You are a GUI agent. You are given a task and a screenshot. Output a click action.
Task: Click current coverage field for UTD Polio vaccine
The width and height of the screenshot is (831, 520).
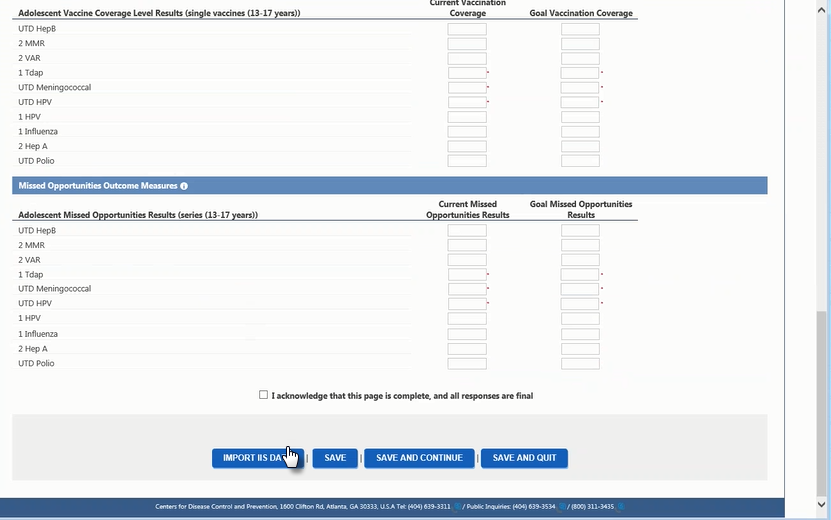(x=467, y=161)
